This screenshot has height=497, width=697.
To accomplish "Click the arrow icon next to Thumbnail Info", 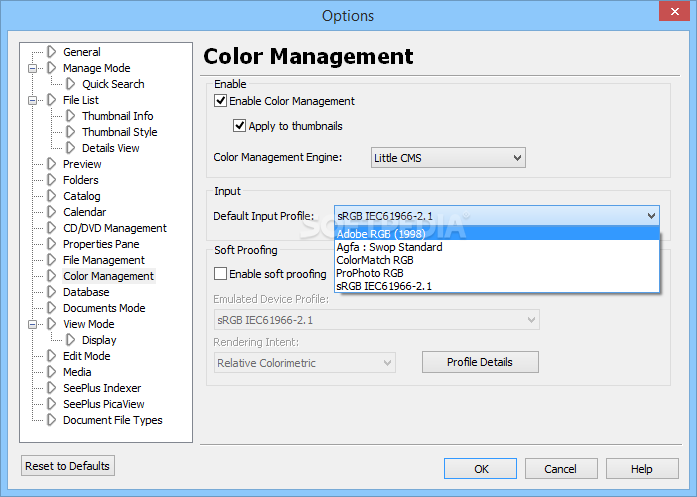I will [71, 116].
